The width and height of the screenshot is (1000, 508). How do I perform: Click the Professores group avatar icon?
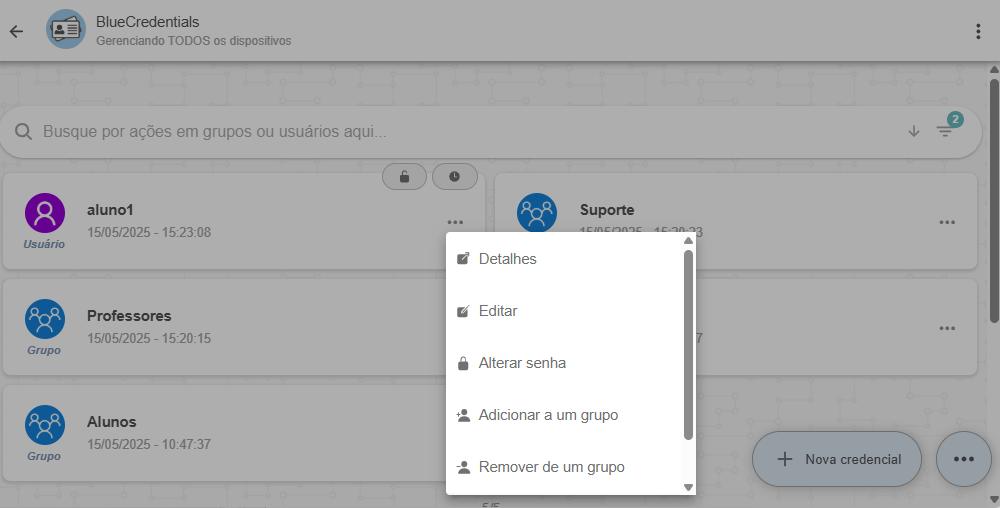click(x=45, y=319)
